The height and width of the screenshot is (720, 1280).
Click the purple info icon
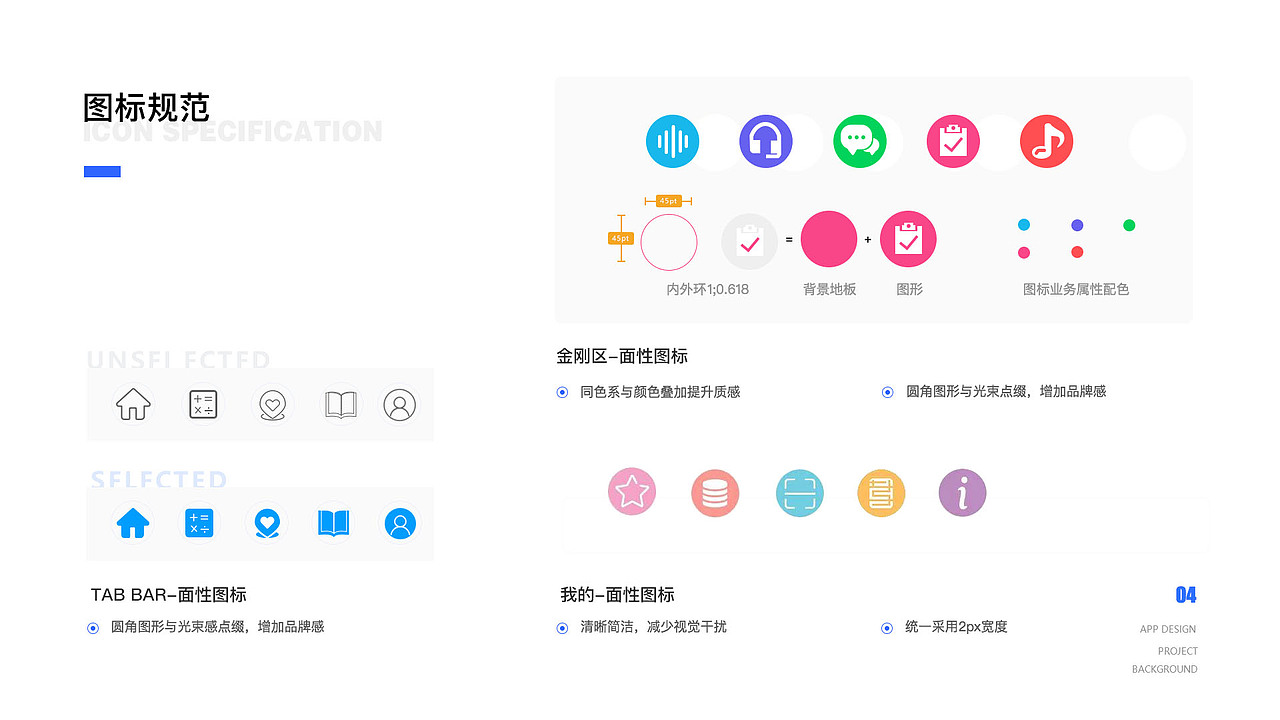coord(962,492)
